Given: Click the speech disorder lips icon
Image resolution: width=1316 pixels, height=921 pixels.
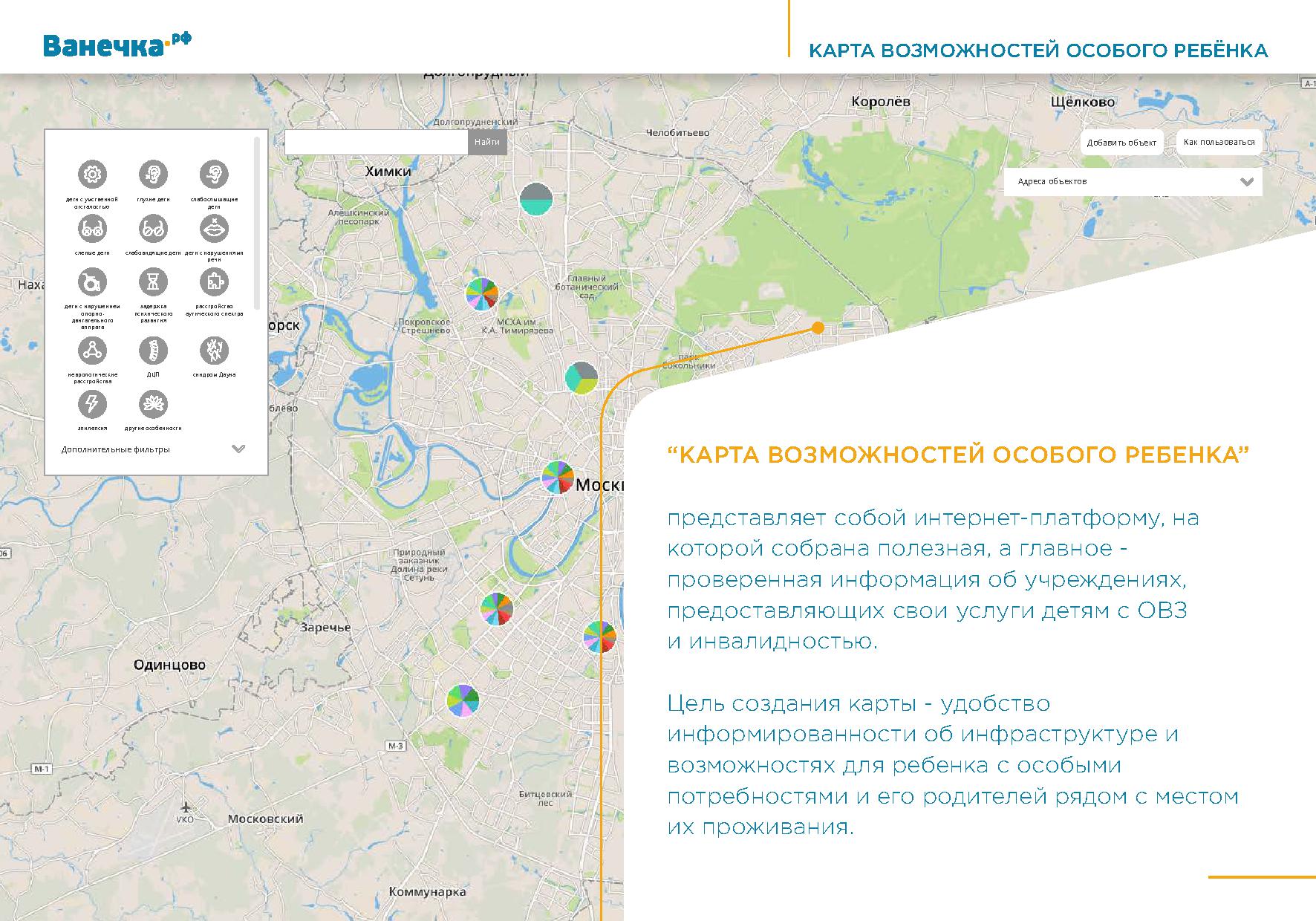Looking at the screenshot, I should pyautogui.click(x=214, y=229).
